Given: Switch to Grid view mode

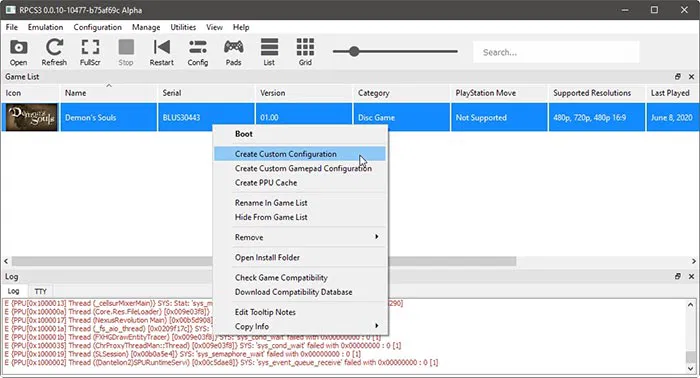Looking at the screenshot, I should click(305, 52).
